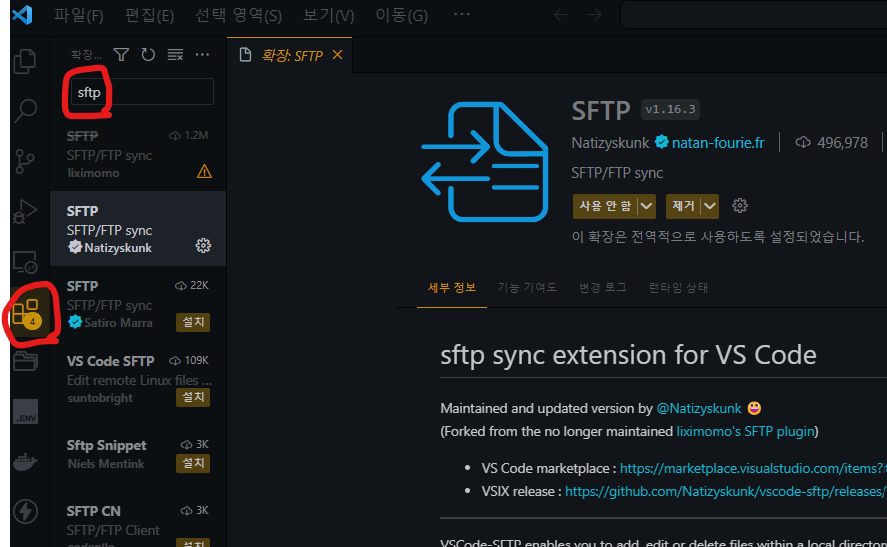The height and width of the screenshot is (547, 887).
Task: Select the Natizyskunk SFTP extension item
Action: (138, 229)
